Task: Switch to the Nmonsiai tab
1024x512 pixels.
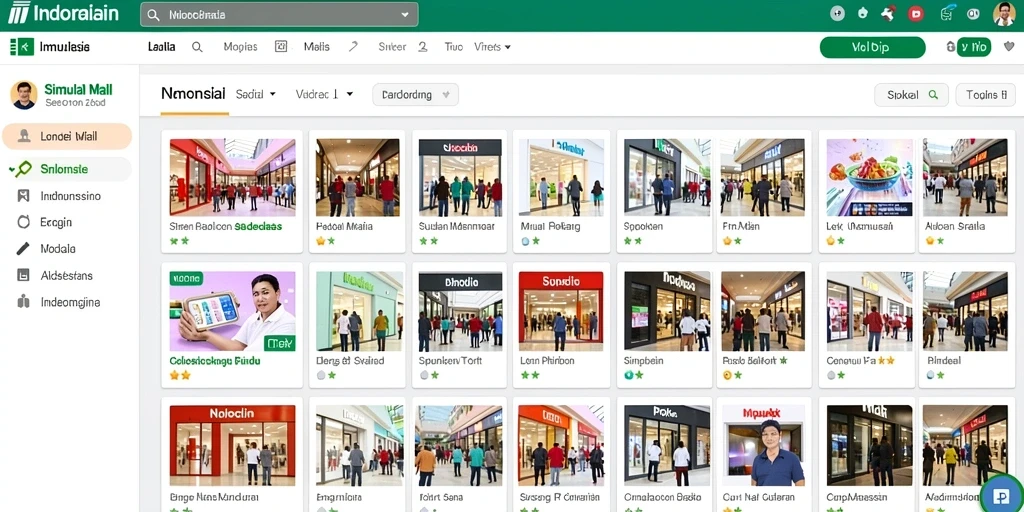Action: tap(193, 94)
